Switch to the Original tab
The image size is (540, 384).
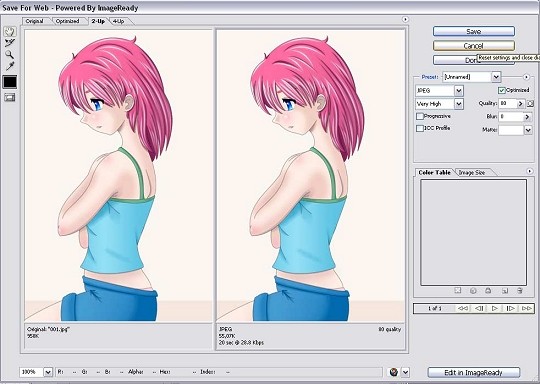click(x=35, y=21)
